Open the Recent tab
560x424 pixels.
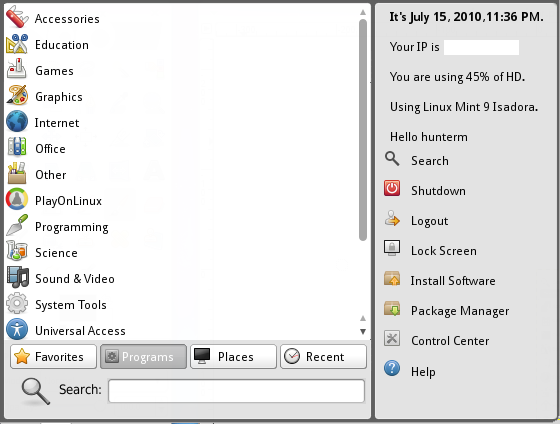[323, 356]
